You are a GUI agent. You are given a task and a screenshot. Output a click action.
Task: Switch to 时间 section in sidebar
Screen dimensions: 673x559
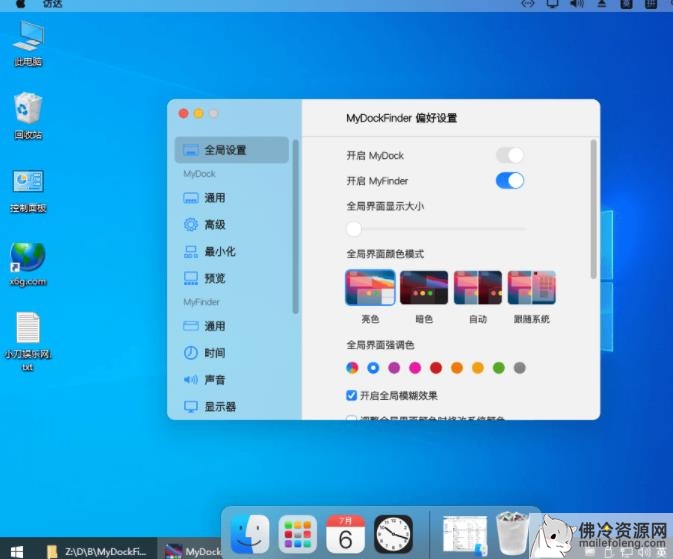pyautogui.click(x=214, y=353)
